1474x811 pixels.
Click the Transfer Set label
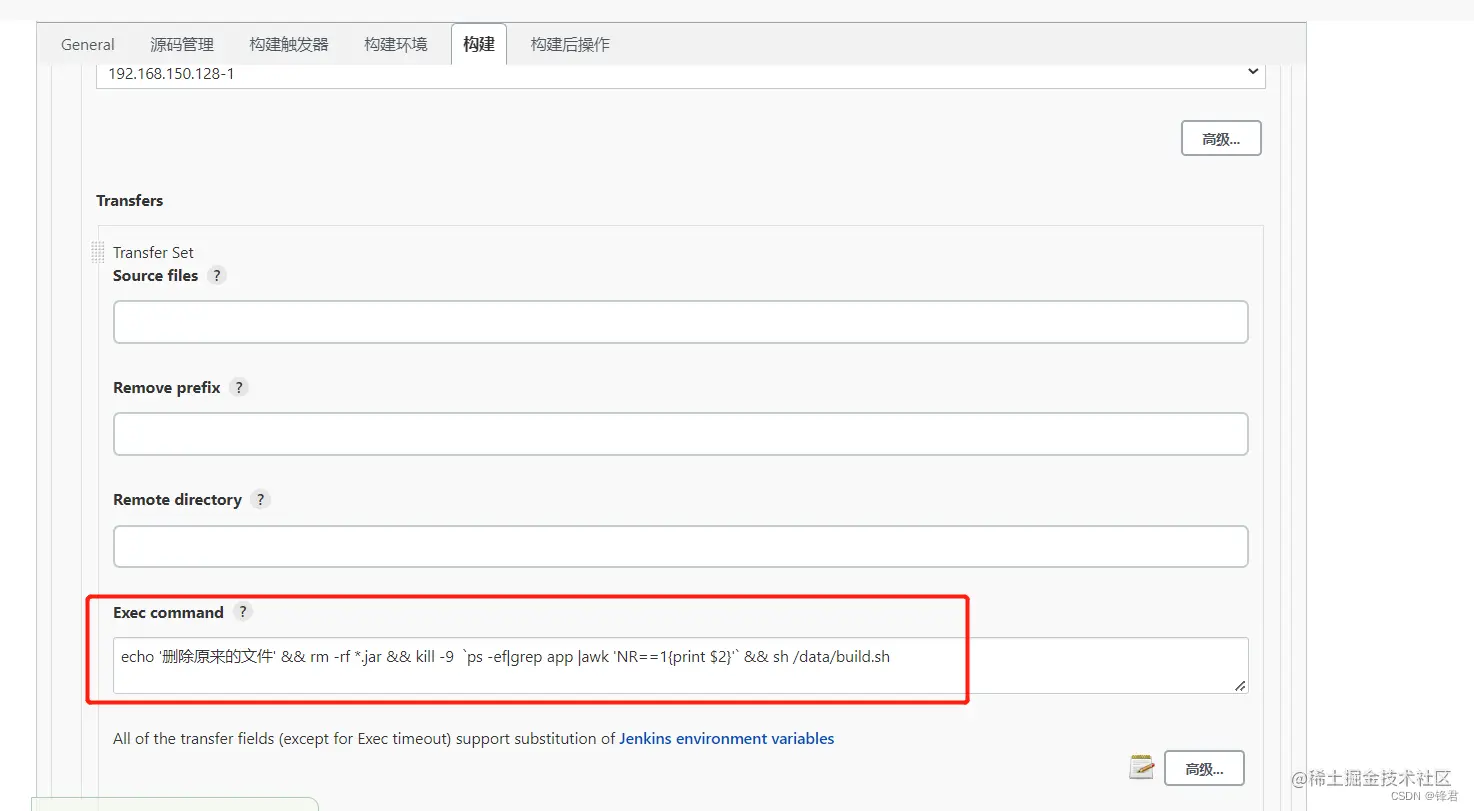pos(153,252)
